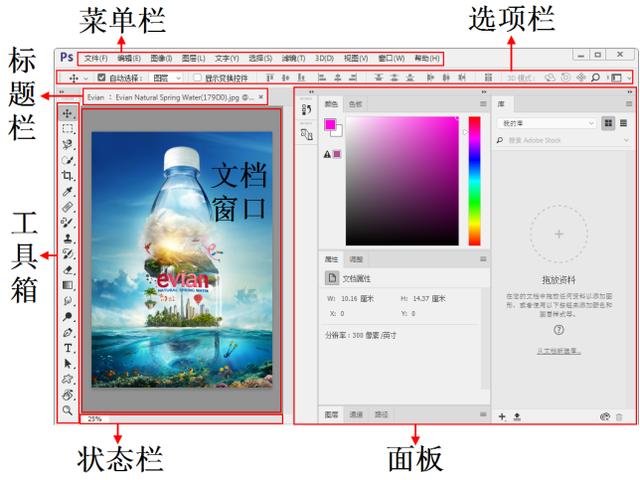The image size is (640, 480).
Task: Click the align top edges icon
Action: [x=269, y=77]
